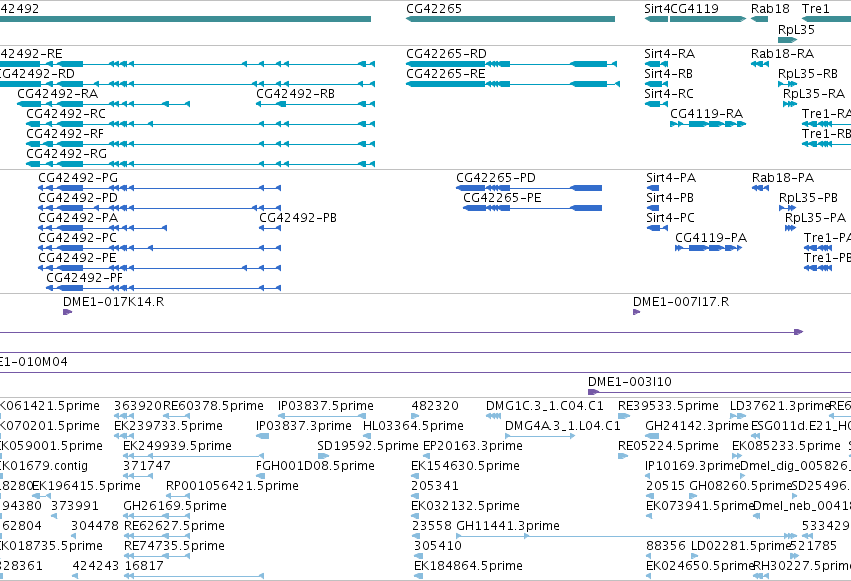Click the CG42492-PE protein label
Screen dimensions: 851x581
click(x=77, y=258)
